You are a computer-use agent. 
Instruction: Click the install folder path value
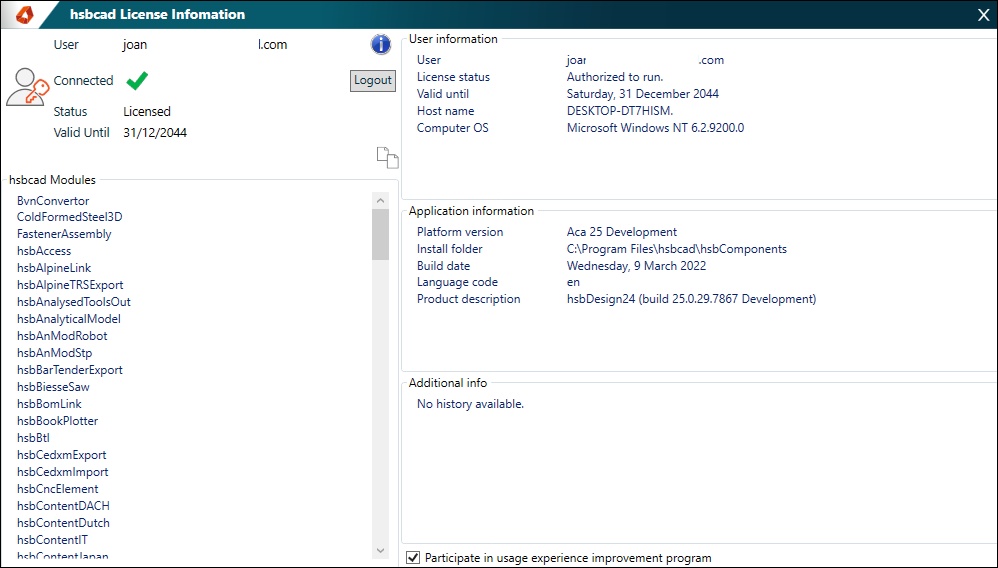click(677, 249)
